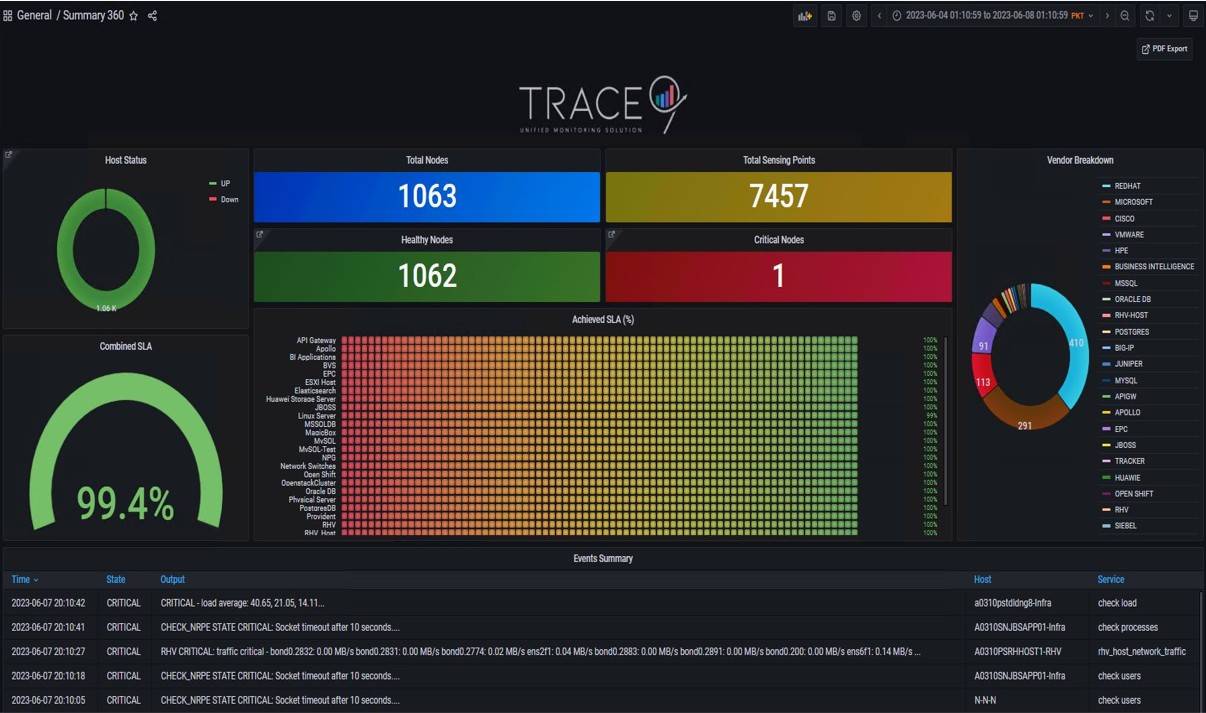Screen dimensions: 1206x713
Task: Open the Total Nodes panel title menu
Action: click(x=427, y=160)
